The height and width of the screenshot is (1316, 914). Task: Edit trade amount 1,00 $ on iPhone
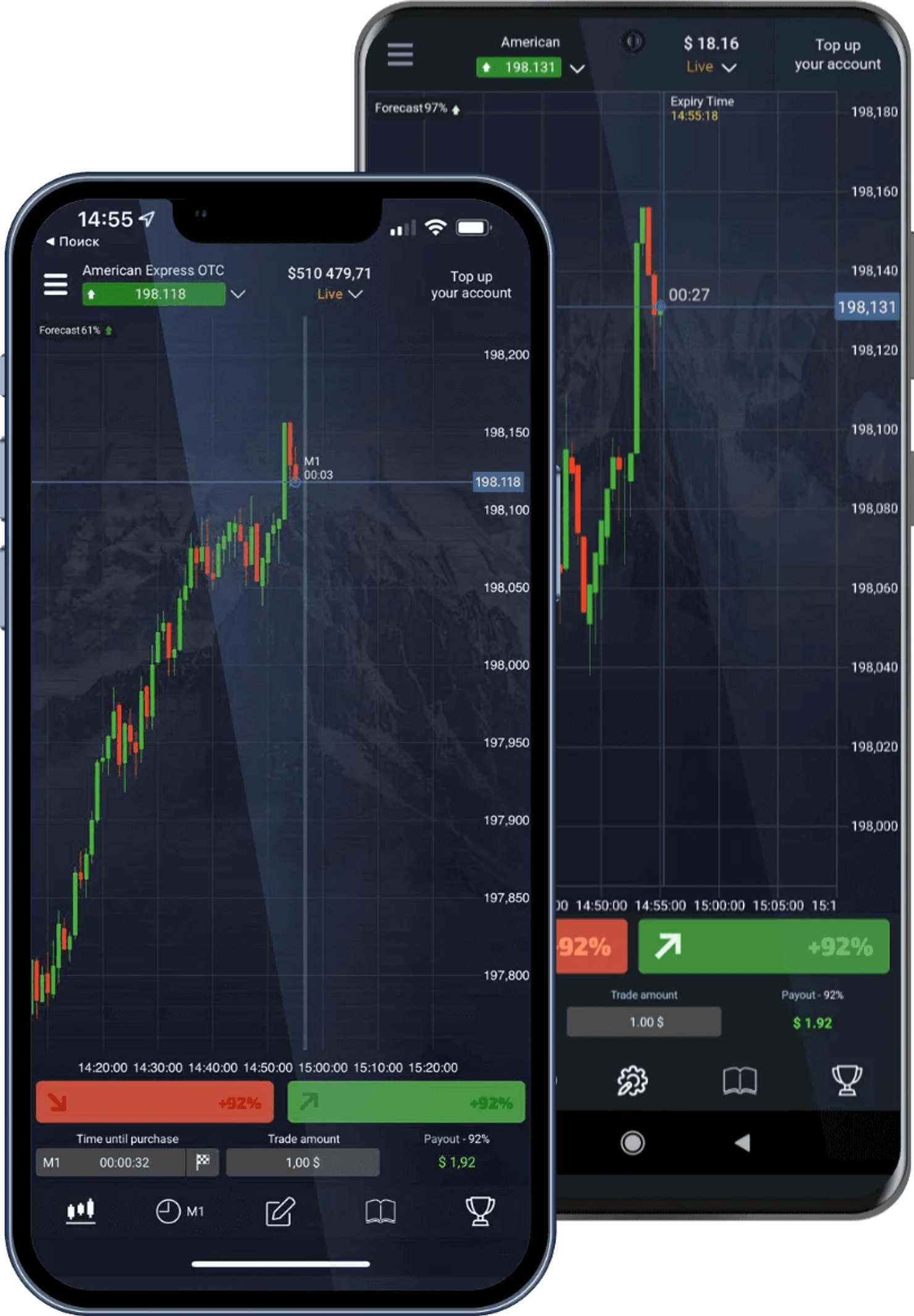coord(303,1162)
